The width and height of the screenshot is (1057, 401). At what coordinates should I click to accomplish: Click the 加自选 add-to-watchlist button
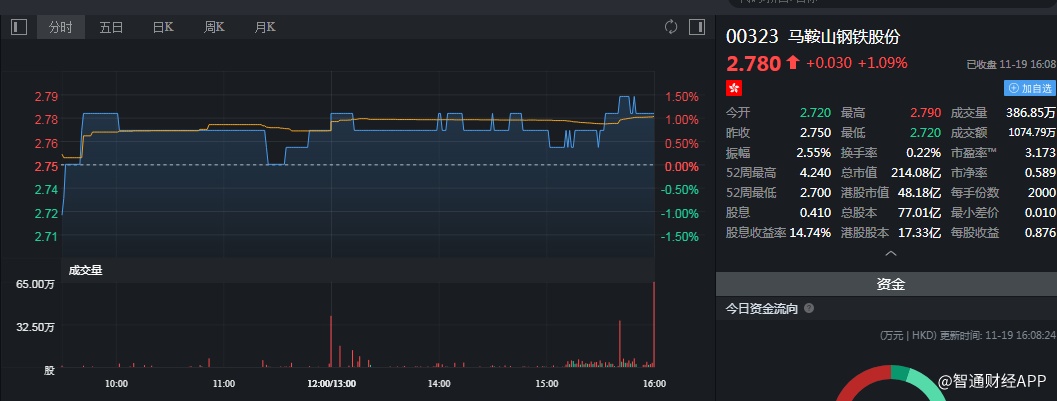(1032, 88)
